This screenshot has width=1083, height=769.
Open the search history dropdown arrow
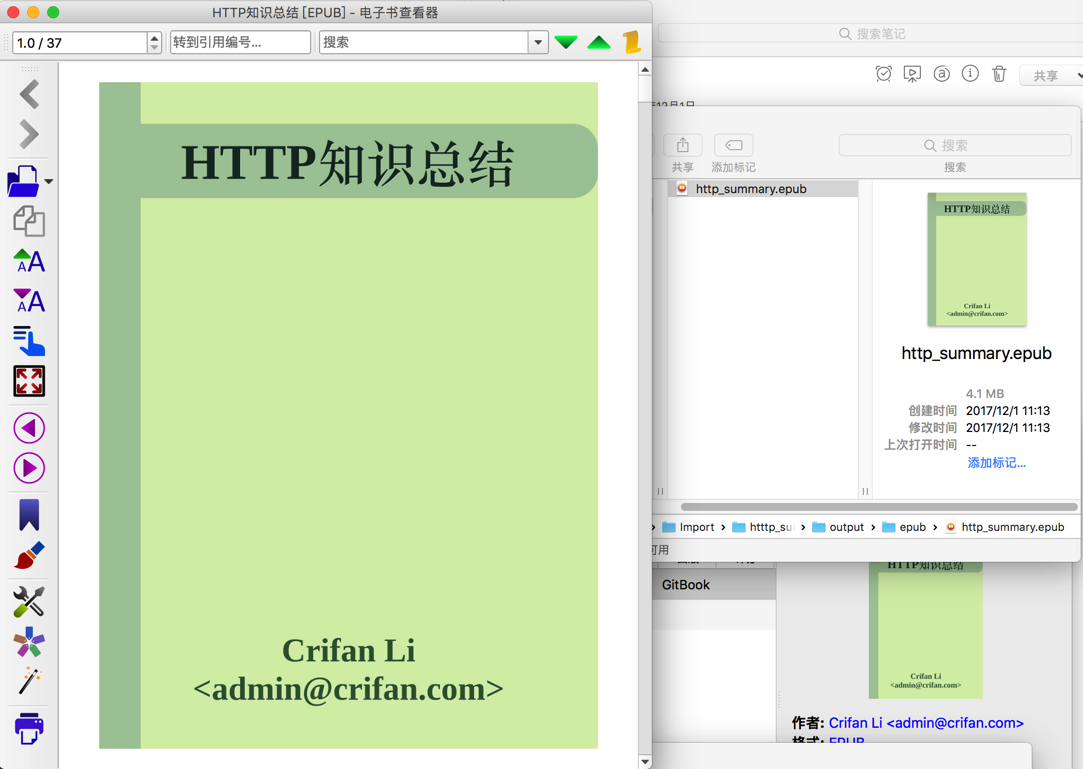539,42
